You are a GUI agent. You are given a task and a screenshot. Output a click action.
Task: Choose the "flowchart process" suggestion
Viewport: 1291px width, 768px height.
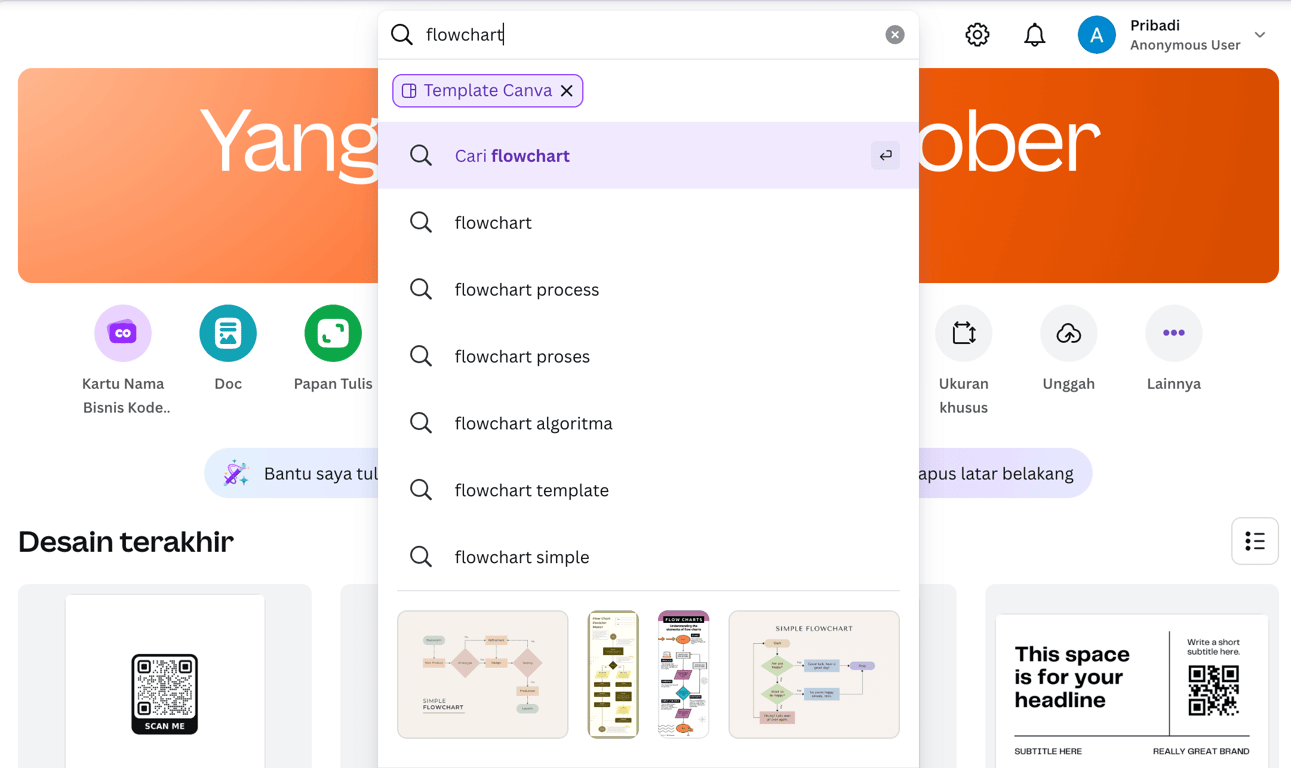point(527,290)
